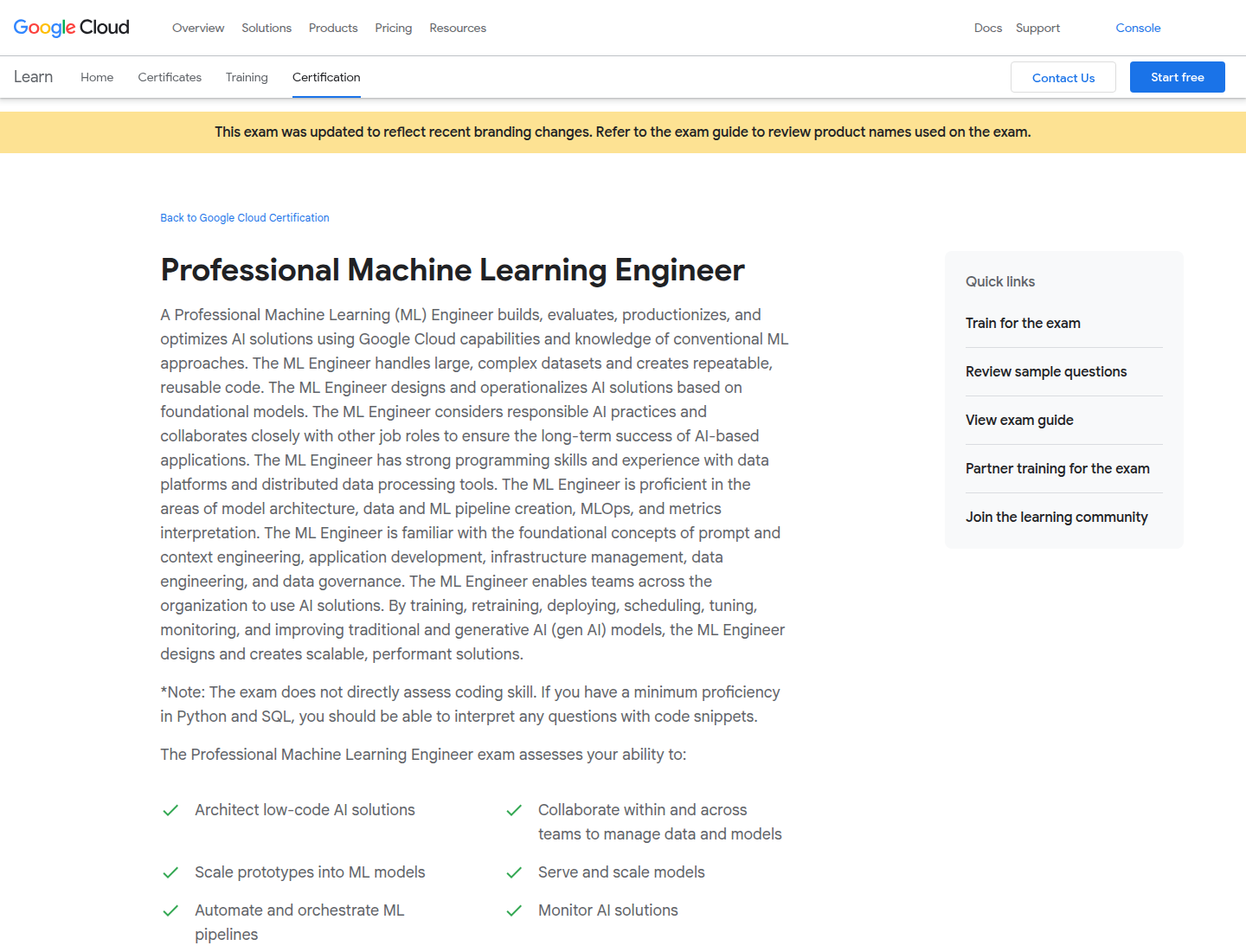Switch to the Training tab
The height and width of the screenshot is (952, 1246).
point(247,77)
